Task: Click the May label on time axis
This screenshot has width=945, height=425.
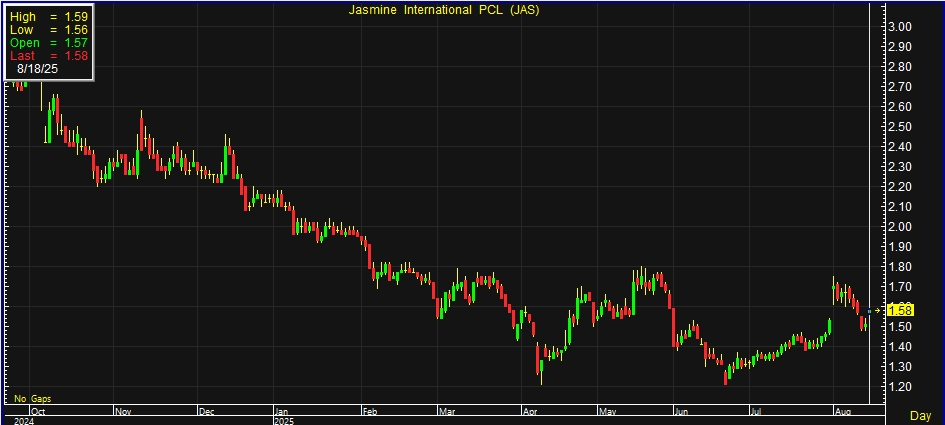Action: [x=607, y=412]
